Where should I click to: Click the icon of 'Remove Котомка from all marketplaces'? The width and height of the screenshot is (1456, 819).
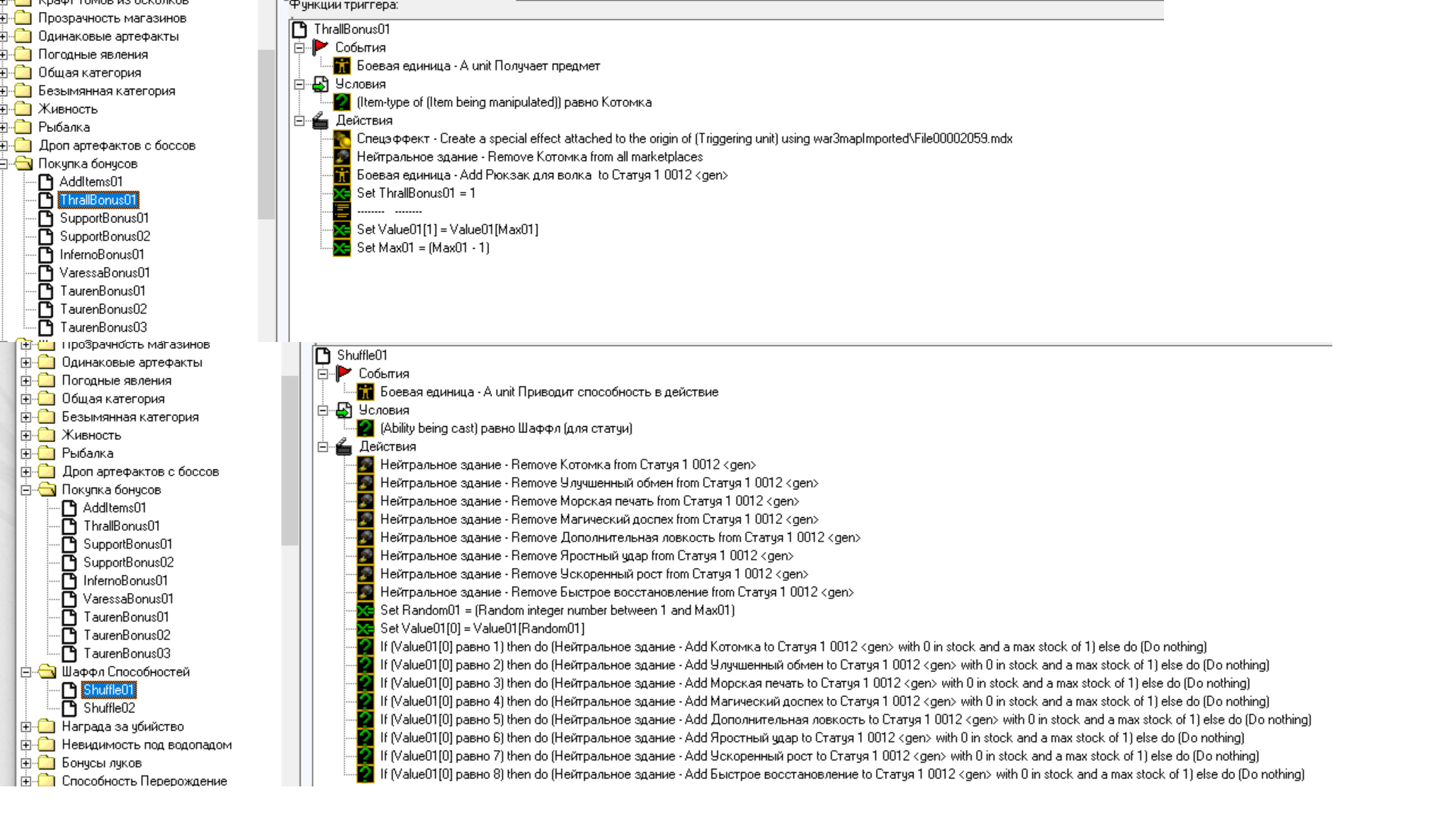click(342, 157)
